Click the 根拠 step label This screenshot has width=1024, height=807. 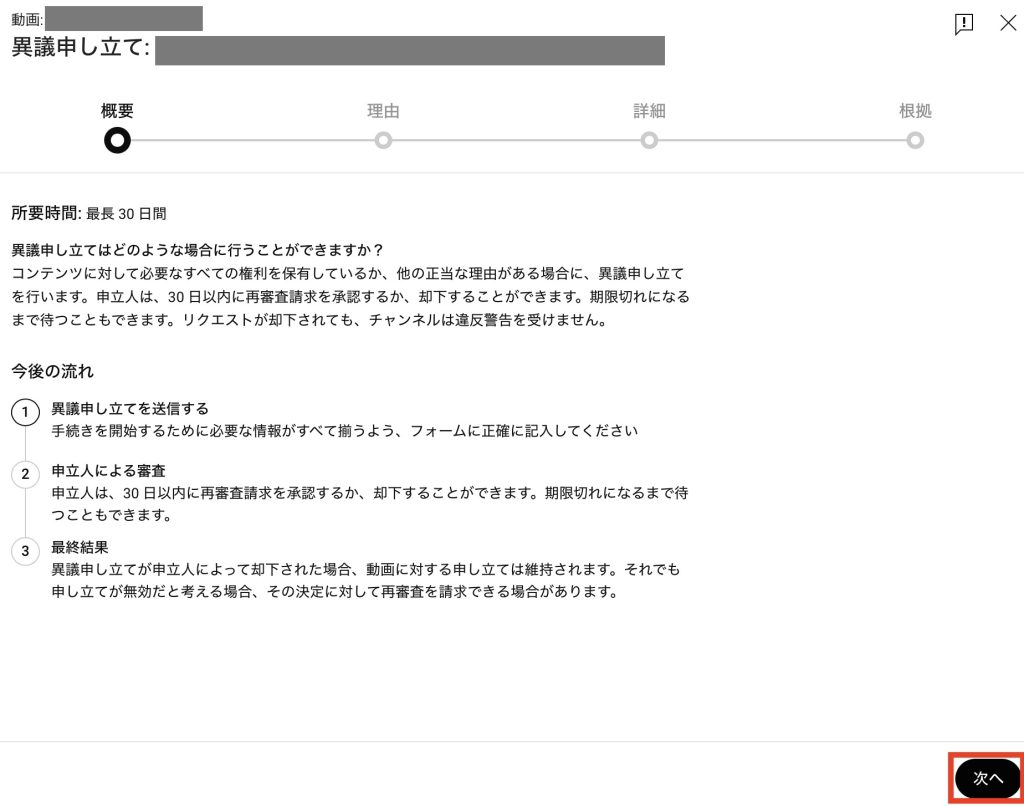coord(915,111)
